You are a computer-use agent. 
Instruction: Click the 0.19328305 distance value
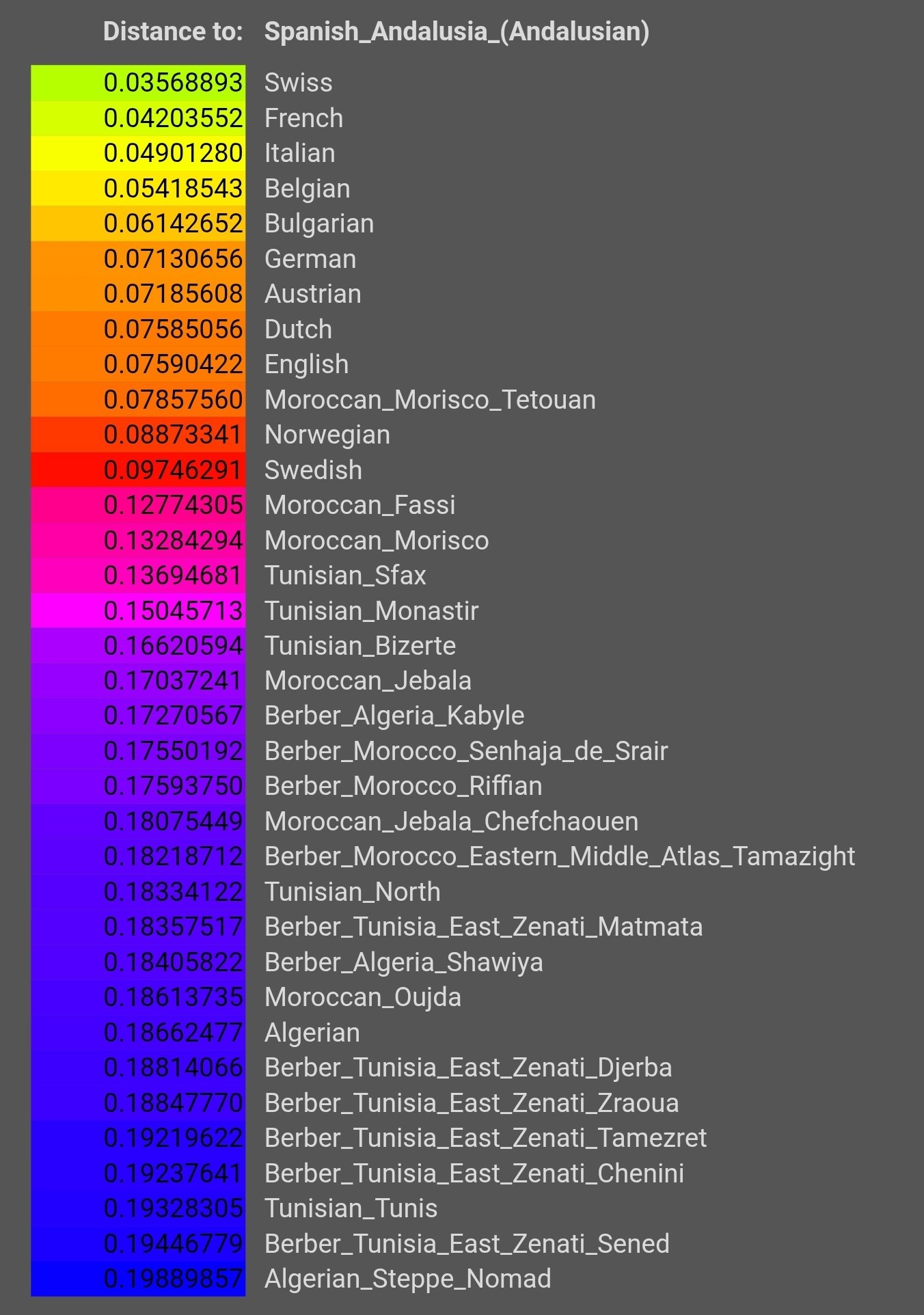point(173,1208)
